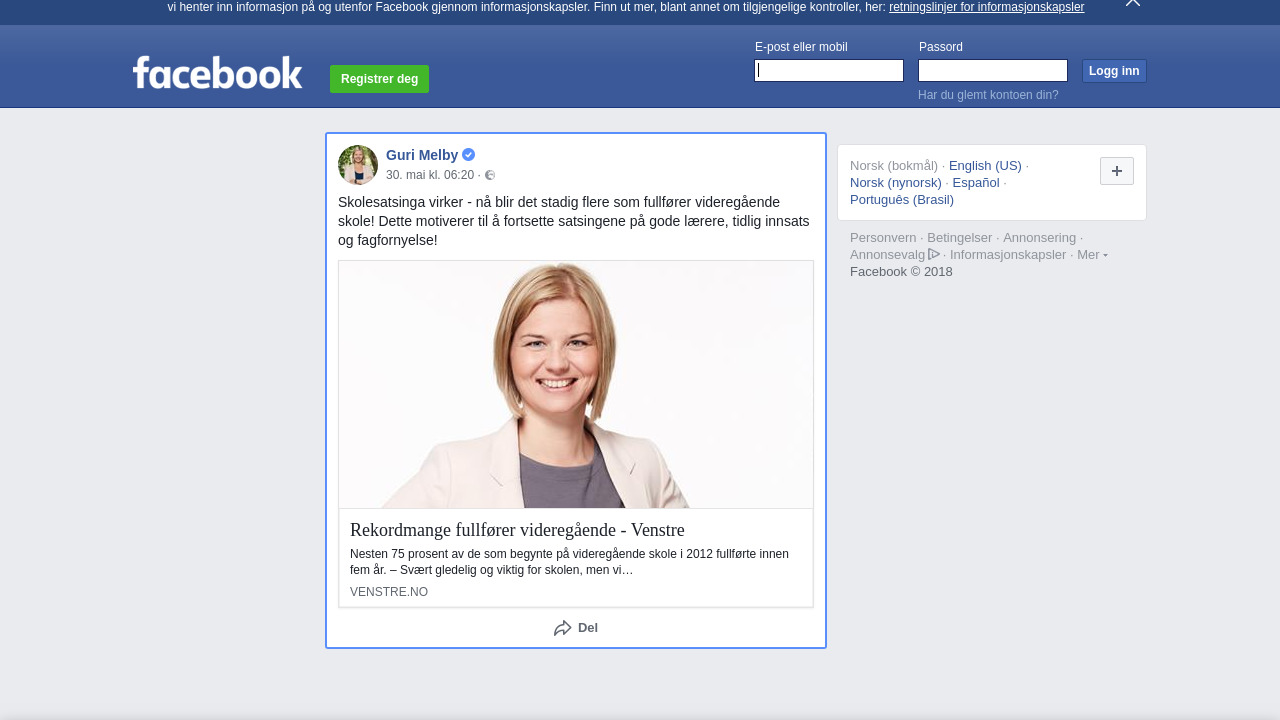Click the AdChoices triangle icon

coord(934,254)
